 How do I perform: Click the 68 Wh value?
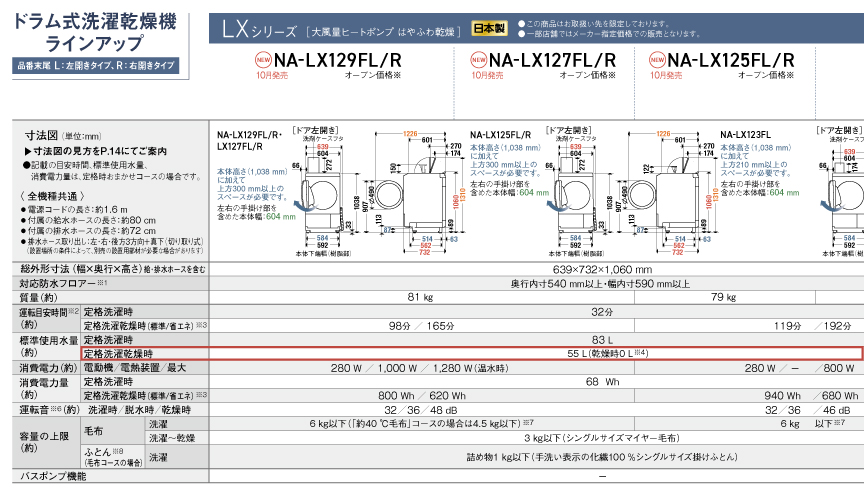(603, 382)
